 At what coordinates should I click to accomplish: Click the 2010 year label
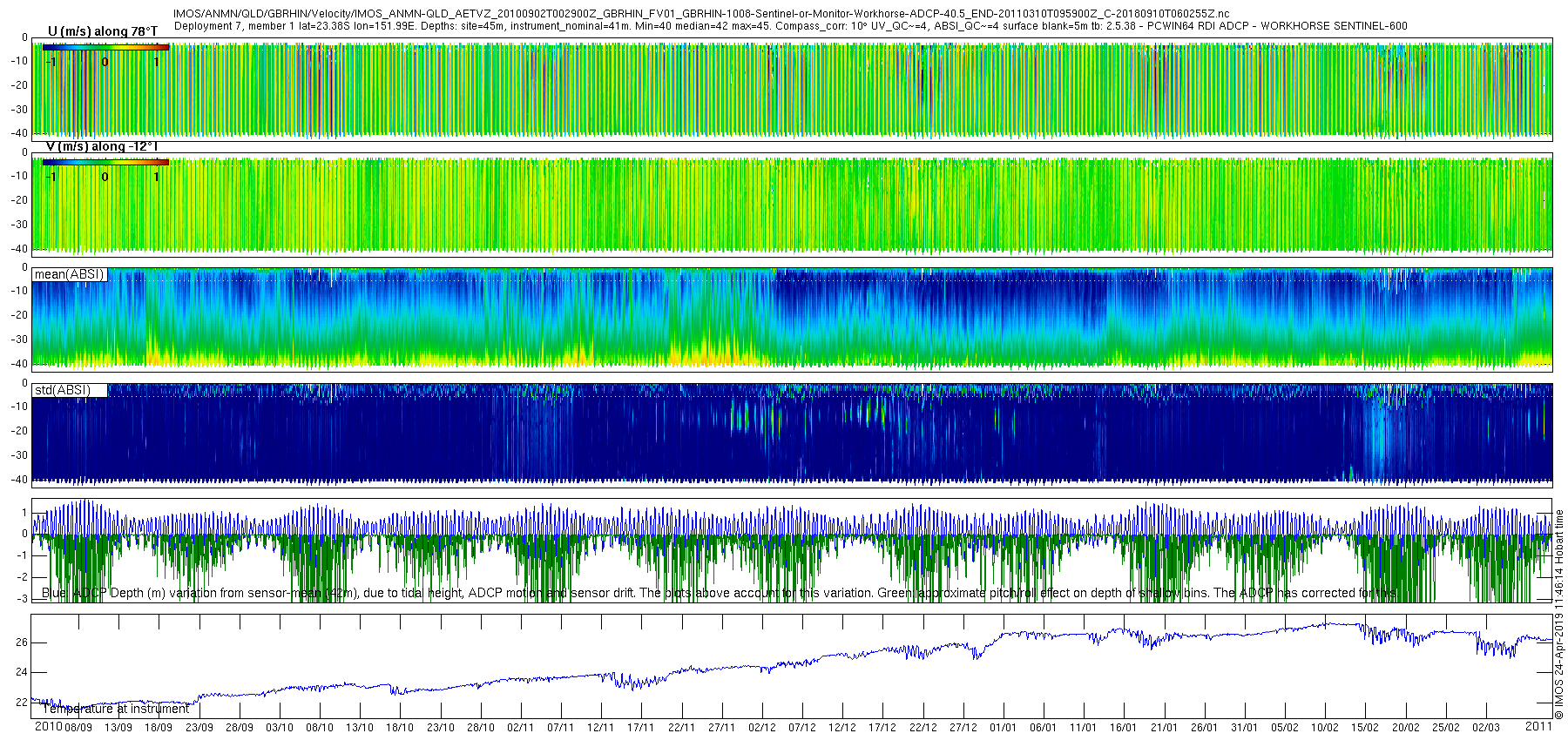[x=48, y=726]
